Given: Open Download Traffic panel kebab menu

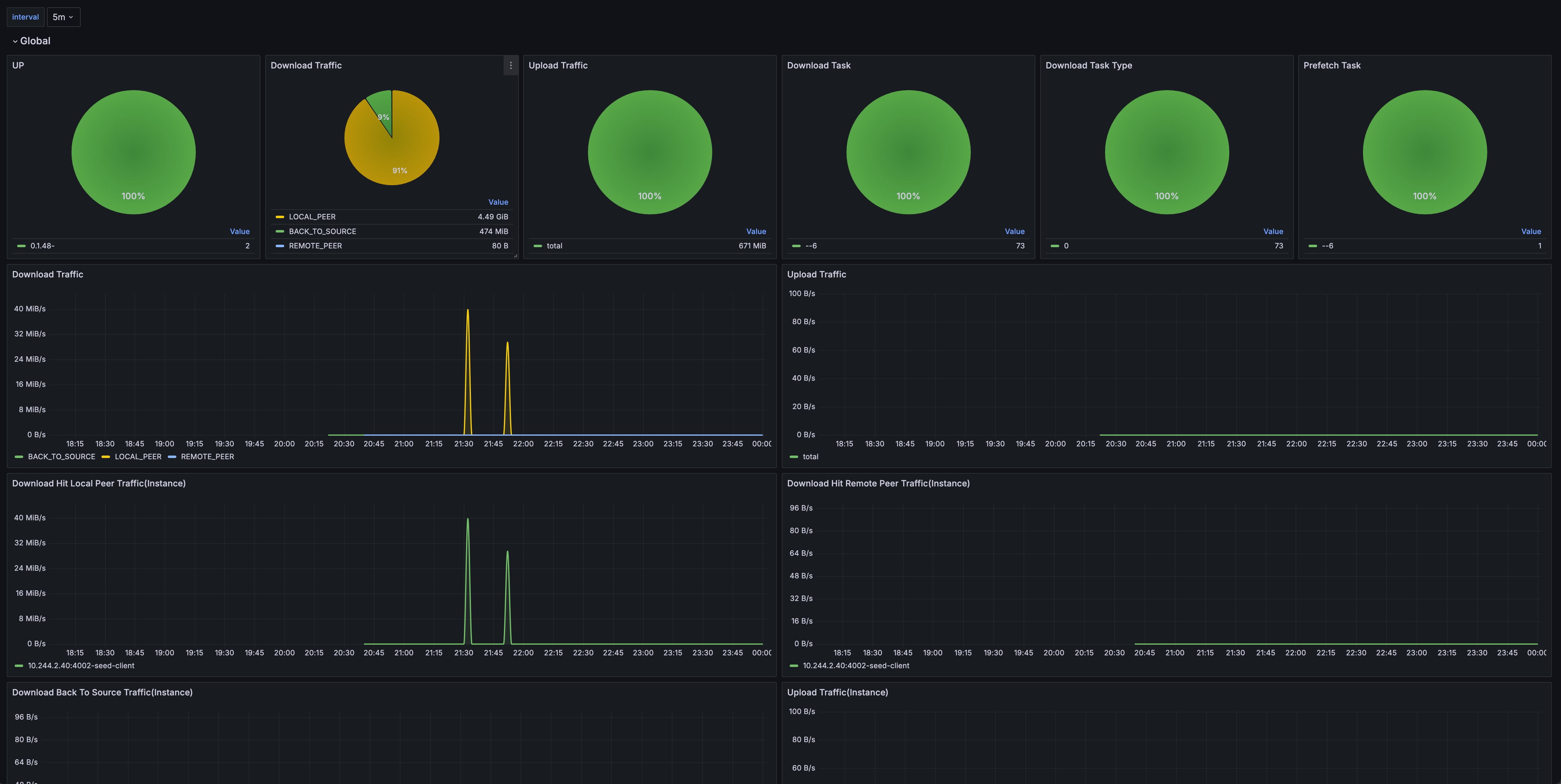Looking at the screenshot, I should click(x=511, y=65).
